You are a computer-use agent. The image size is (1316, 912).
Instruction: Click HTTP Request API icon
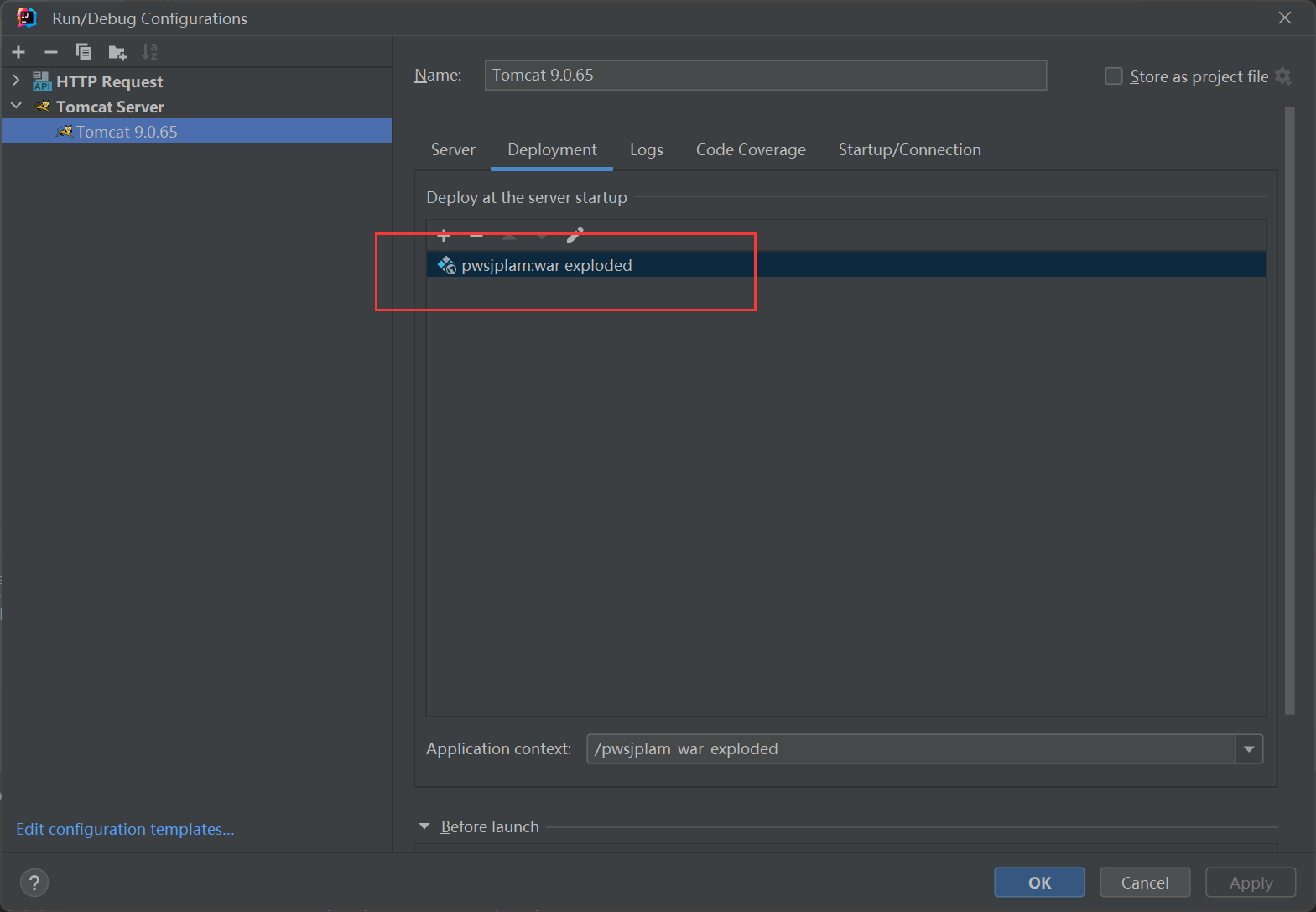point(42,81)
